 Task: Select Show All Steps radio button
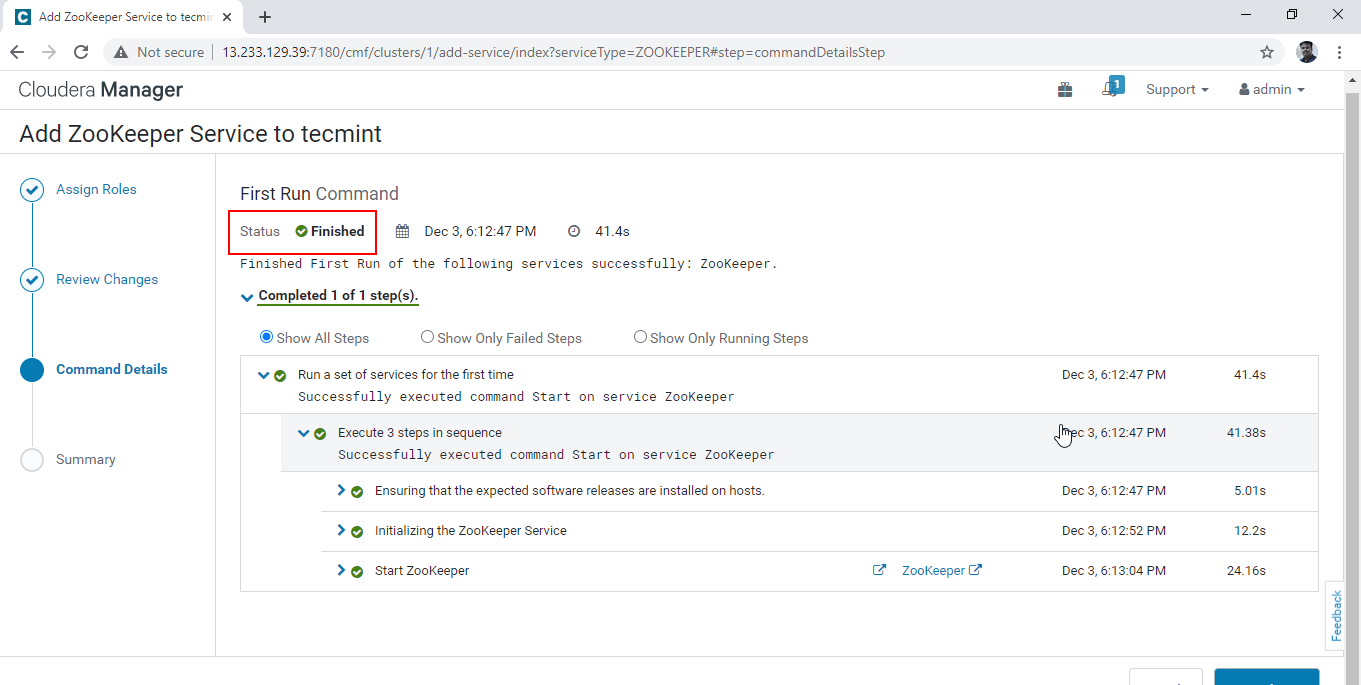(x=267, y=338)
